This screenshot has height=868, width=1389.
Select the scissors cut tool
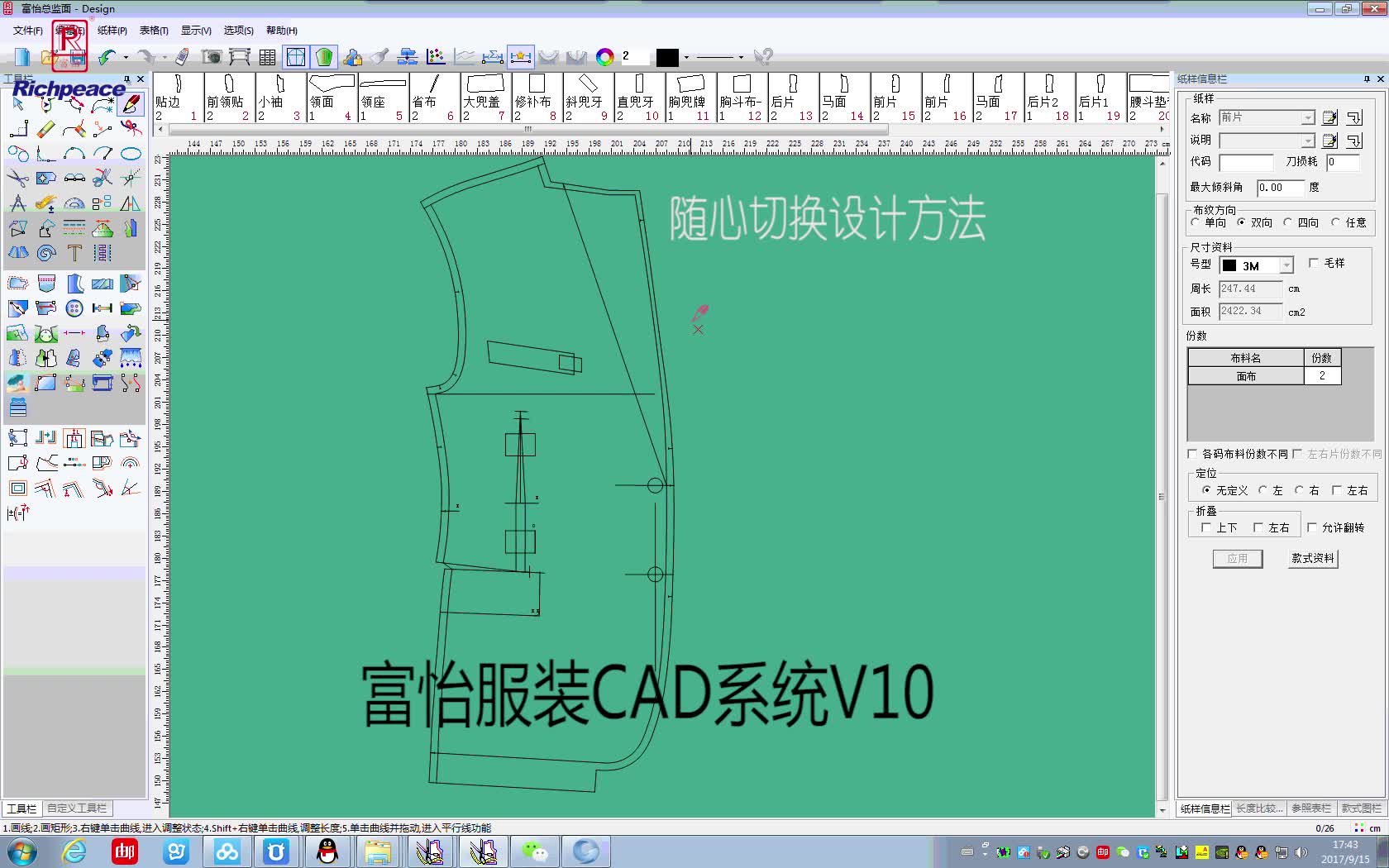point(18,179)
